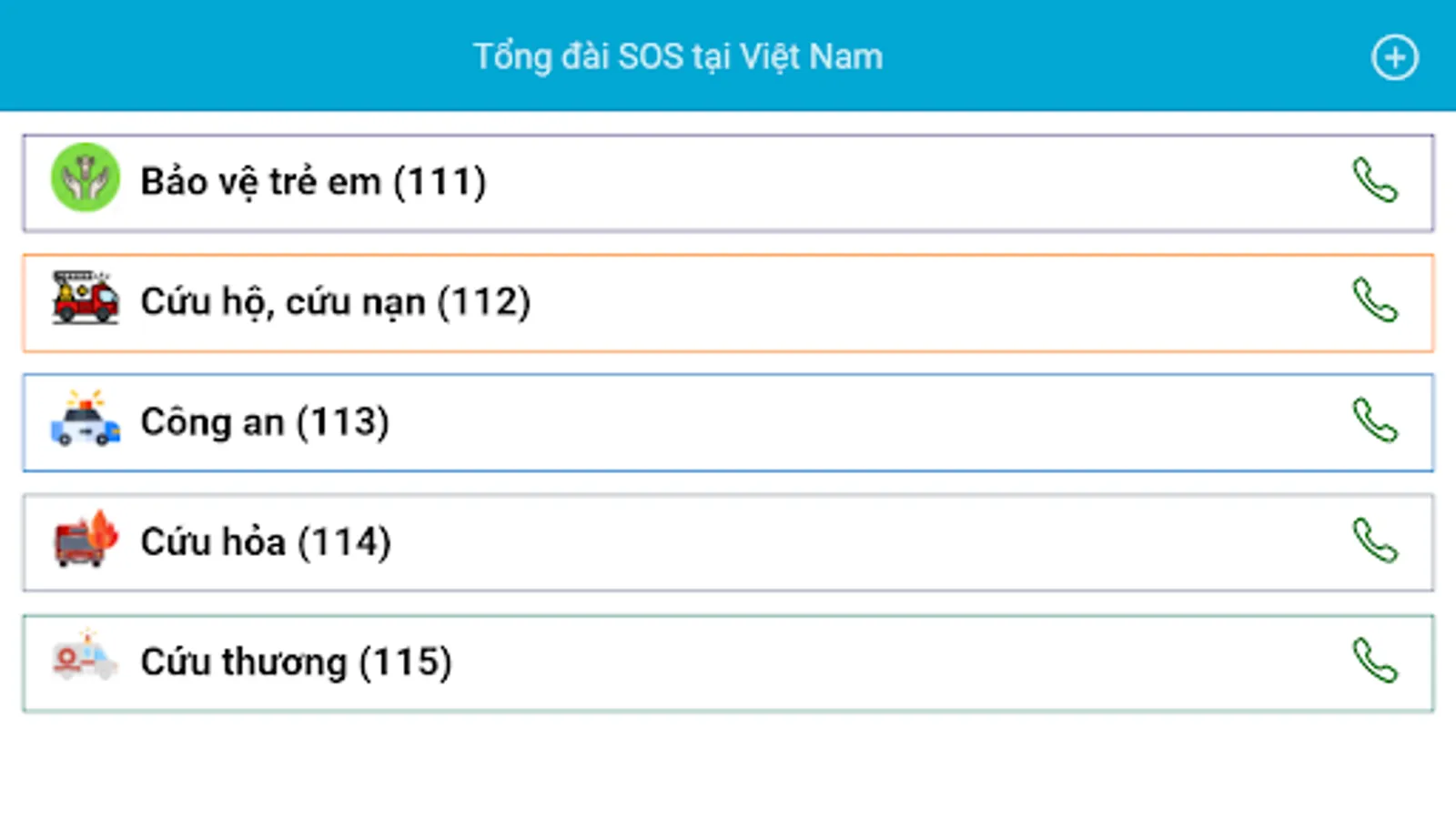Open Cứu hộ, cứu nạn (112) text
This screenshot has width=1456, height=819.
tap(335, 302)
